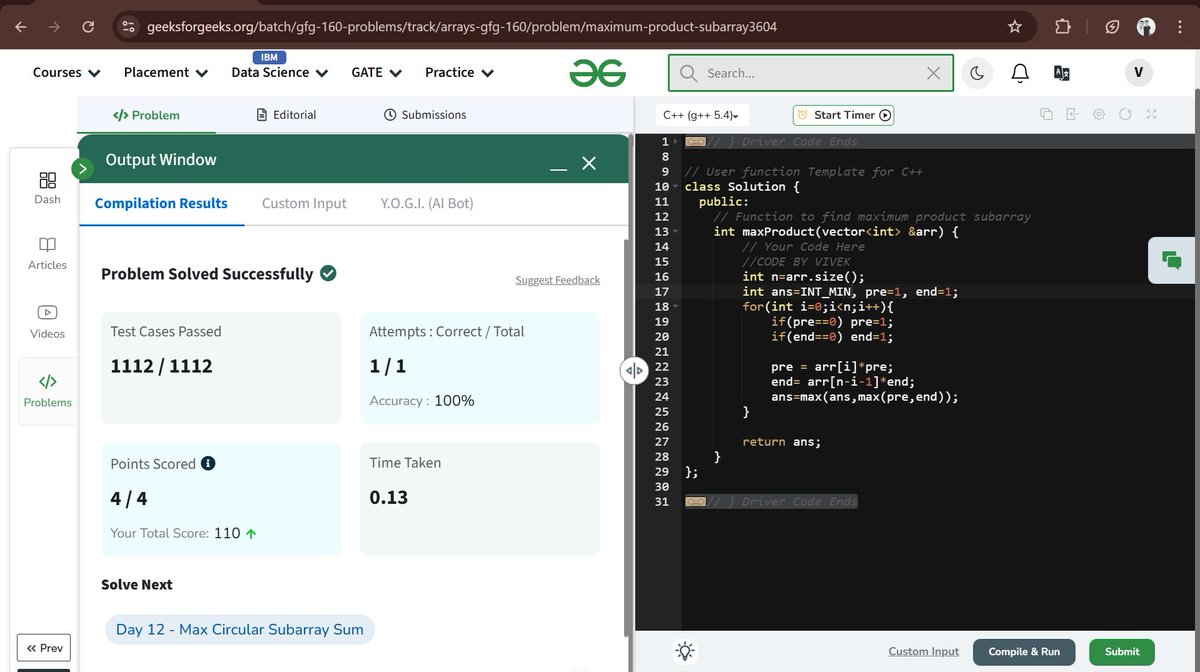Open the language translate icon
Viewport: 1200px width, 672px height.
[x=1062, y=73]
